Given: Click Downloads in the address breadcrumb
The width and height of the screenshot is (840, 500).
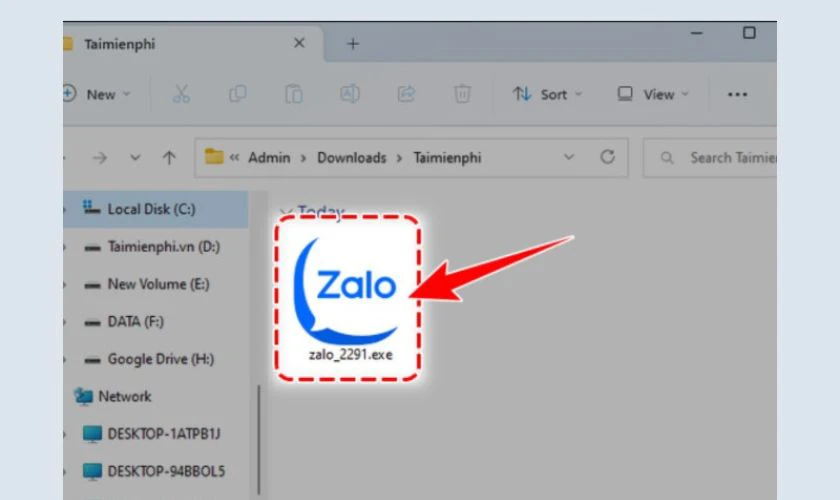Looking at the screenshot, I should [x=351, y=157].
